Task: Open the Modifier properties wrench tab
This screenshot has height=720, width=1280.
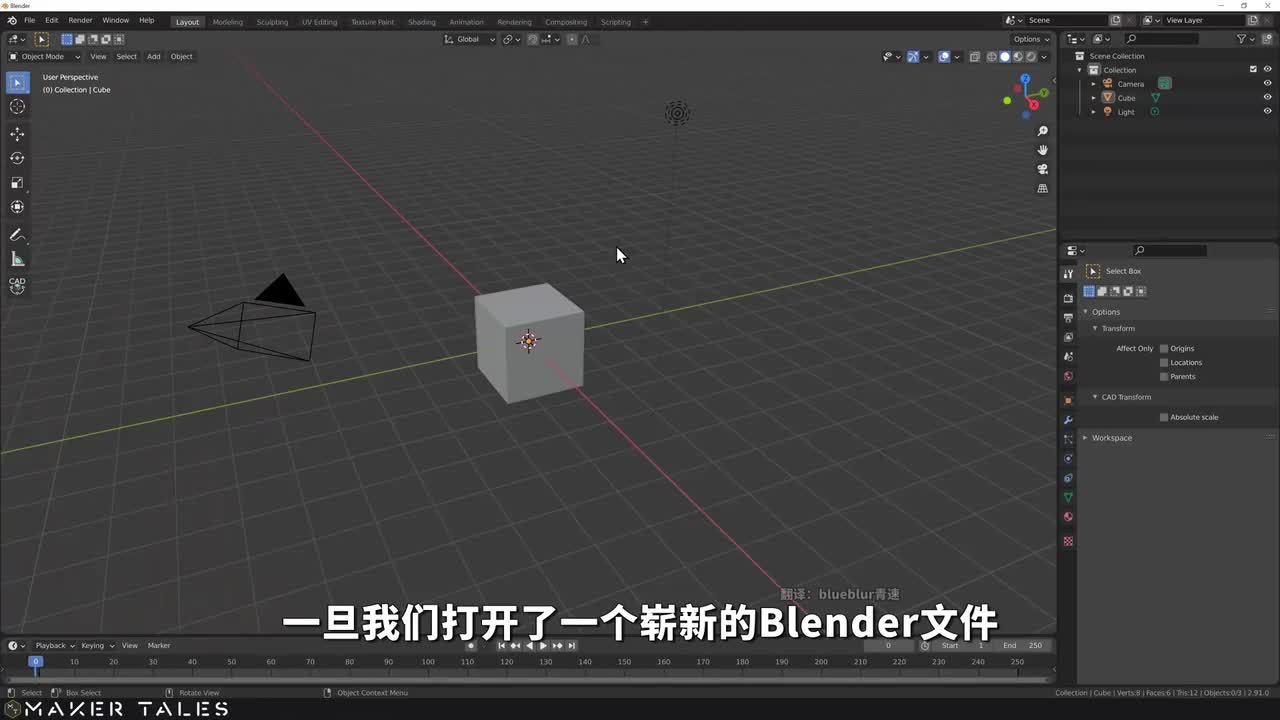Action: coord(1068,420)
